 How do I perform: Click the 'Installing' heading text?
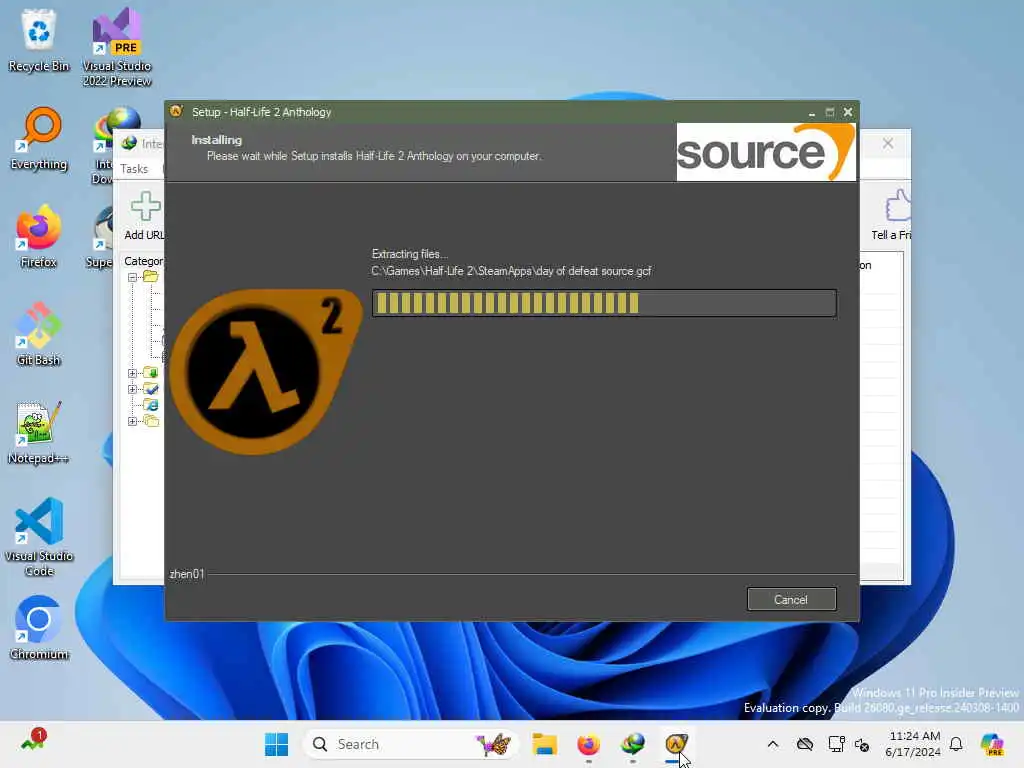click(x=216, y=140)
